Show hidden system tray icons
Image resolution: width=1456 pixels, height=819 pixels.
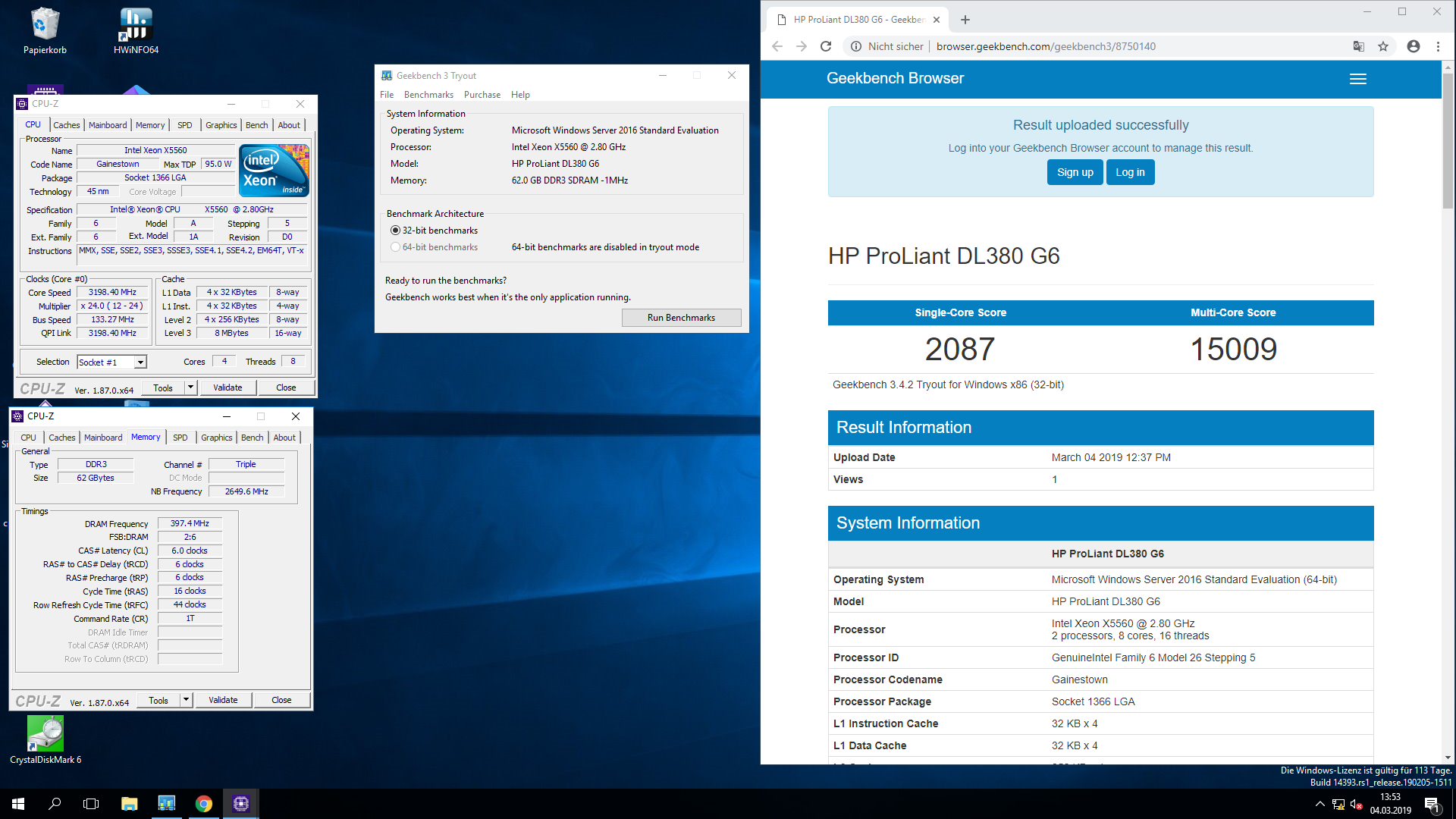point(1319,804)
